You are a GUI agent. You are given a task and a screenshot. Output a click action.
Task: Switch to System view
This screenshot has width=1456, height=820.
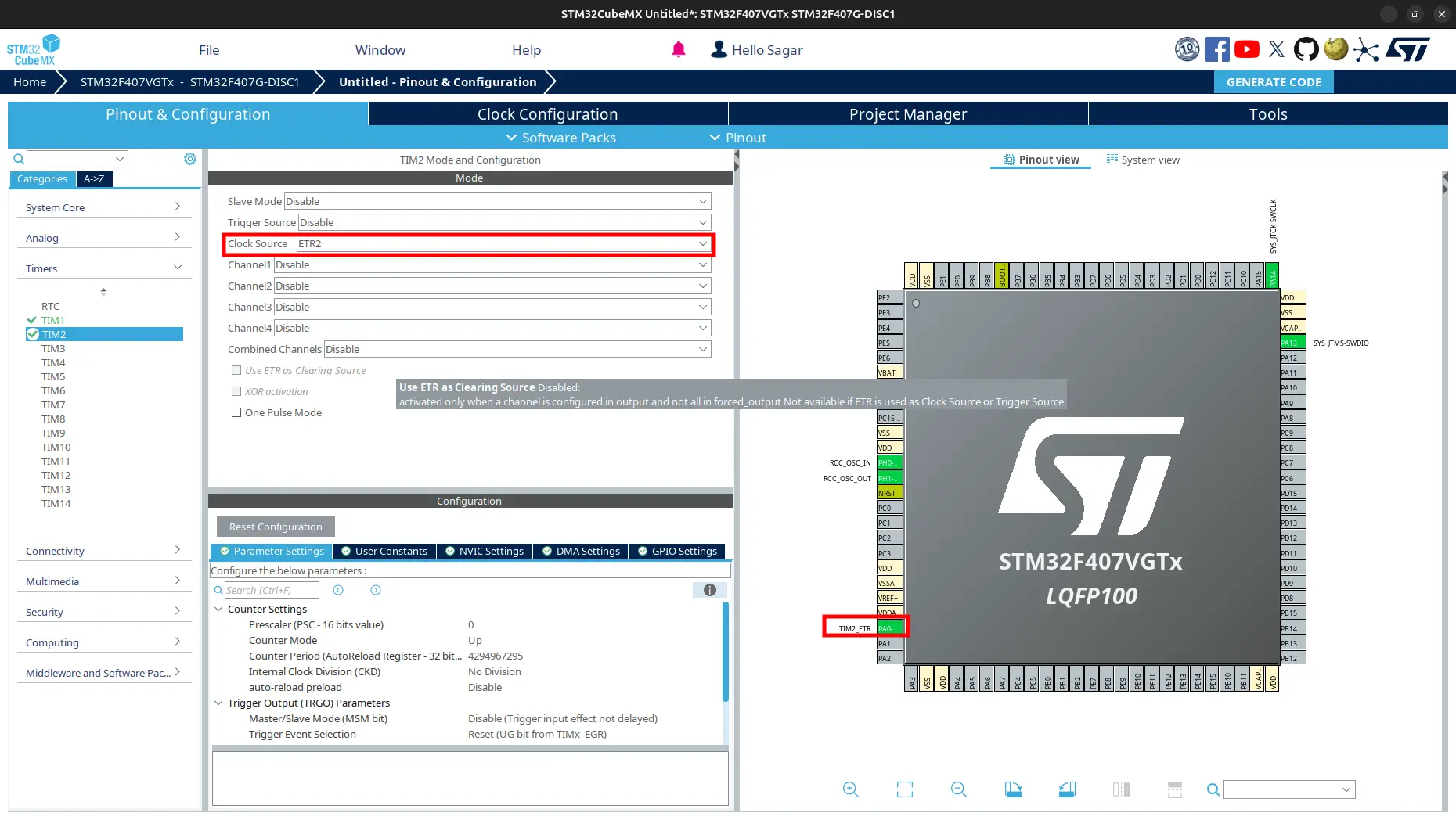(x=1143, y=160)
